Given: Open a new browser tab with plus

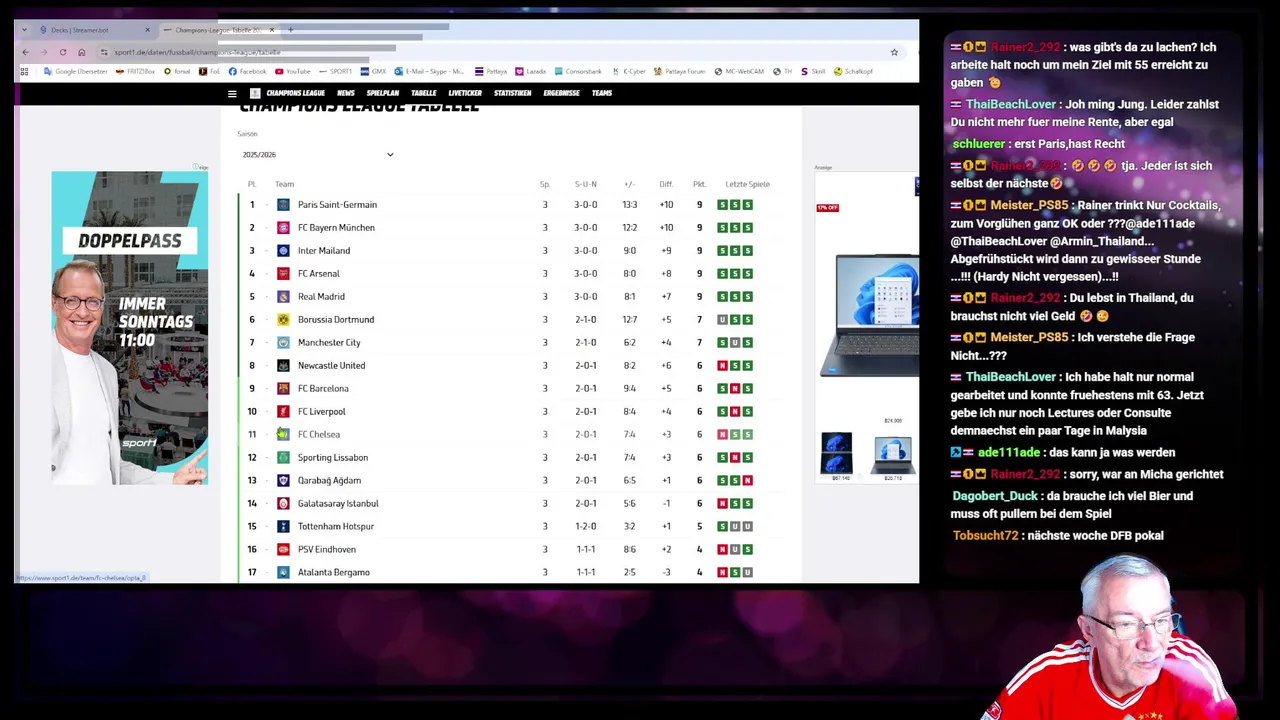Looking at the screenshot, I should (x=290, y=30).
